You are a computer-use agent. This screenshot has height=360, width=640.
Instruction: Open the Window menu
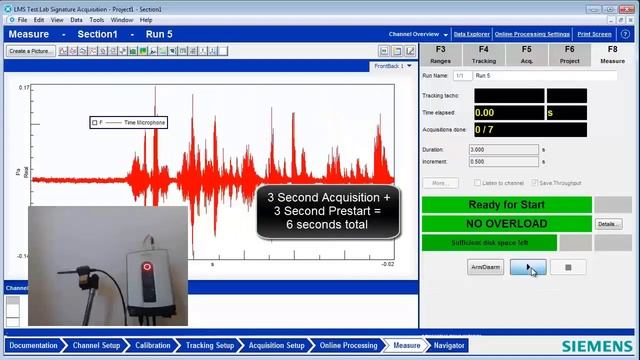point(122,20)
